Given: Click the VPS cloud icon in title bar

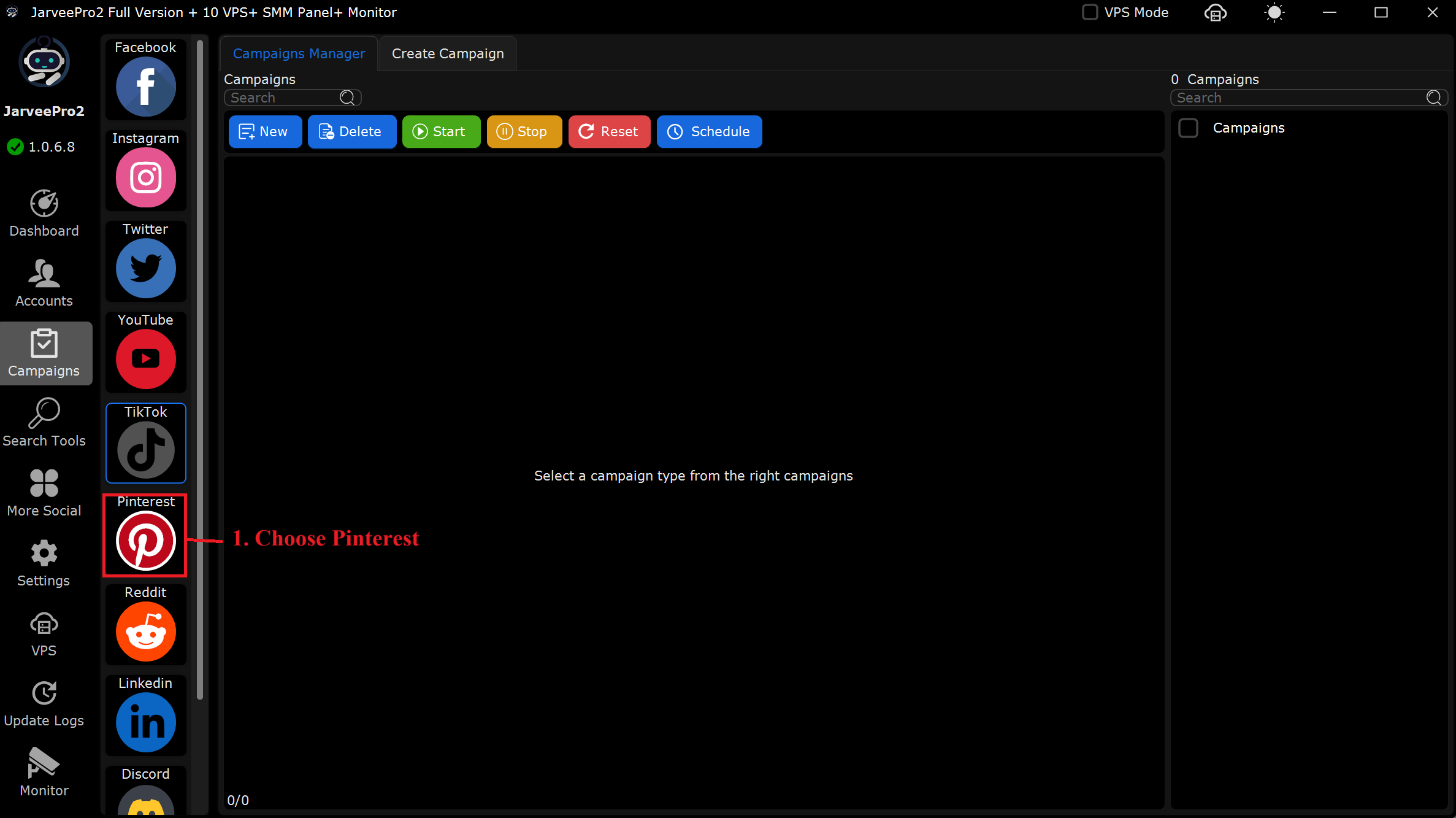Looking at the screenshot, I should click(1216, 12).
